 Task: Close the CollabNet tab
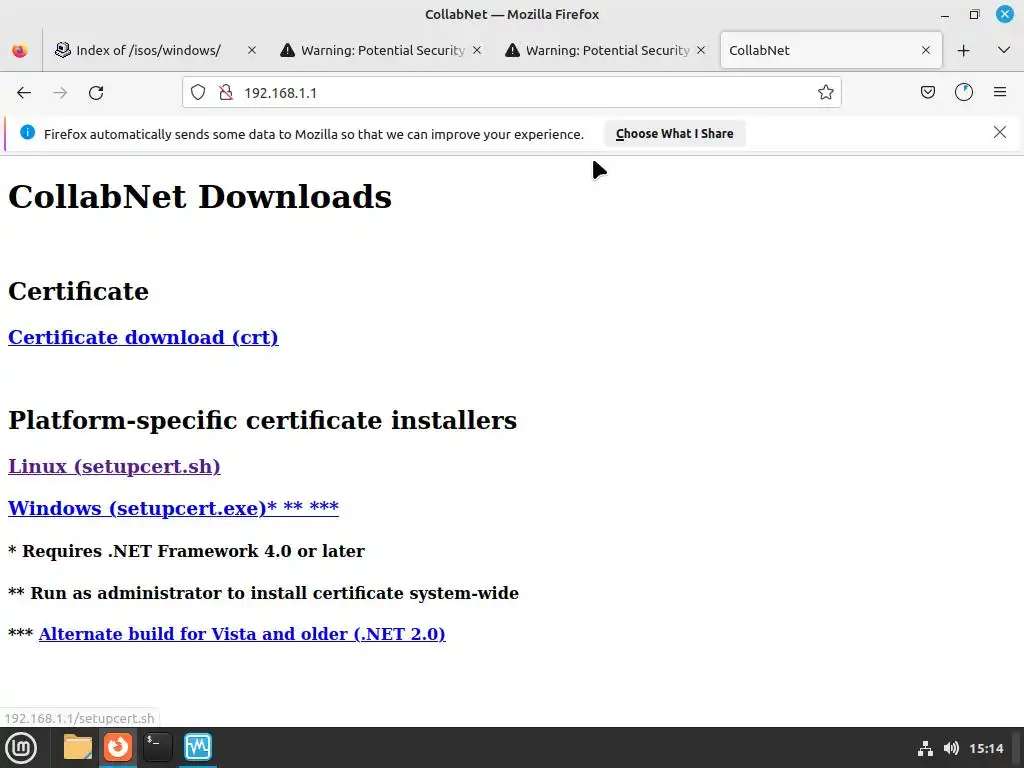[925, 50]
